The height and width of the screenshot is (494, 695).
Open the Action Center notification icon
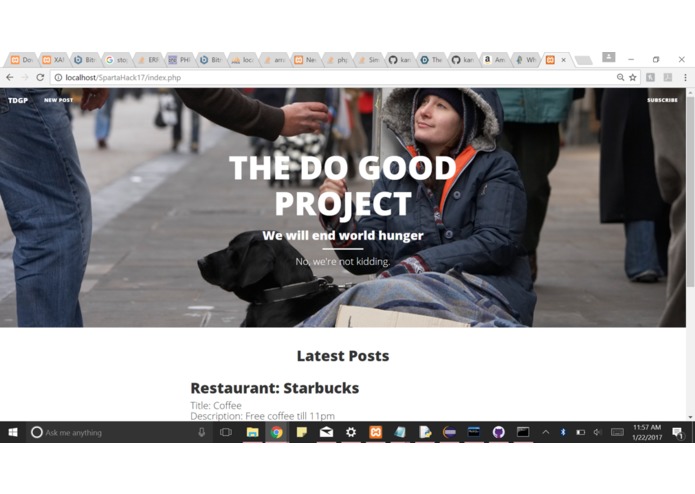click(677, 432)
